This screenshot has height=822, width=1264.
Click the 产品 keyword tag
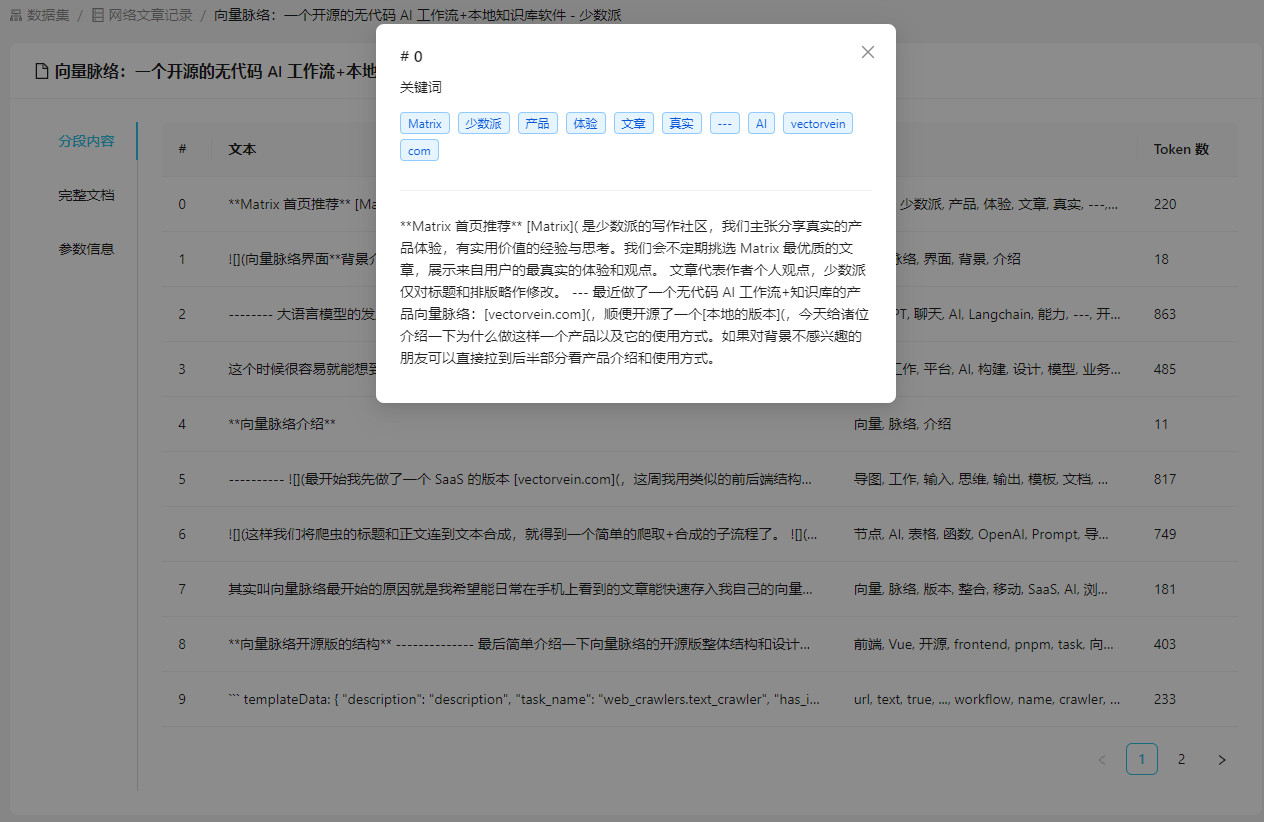click(537, 124)
